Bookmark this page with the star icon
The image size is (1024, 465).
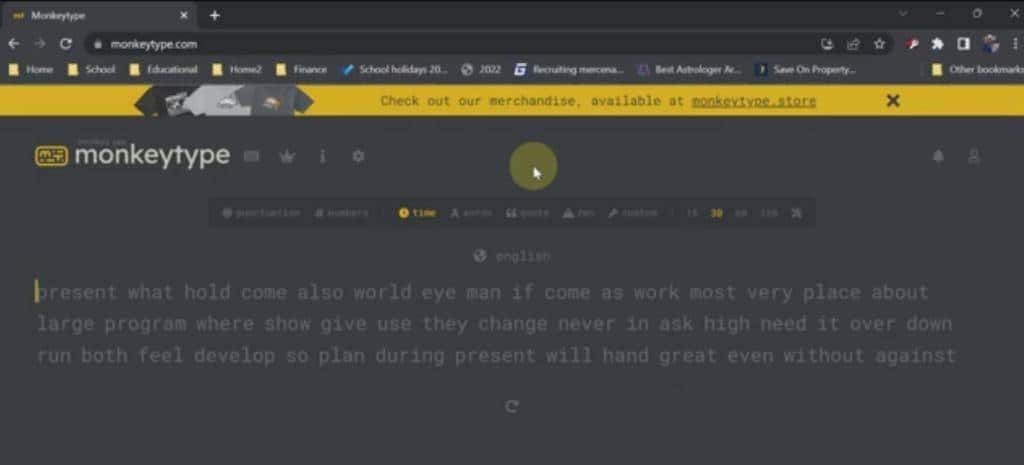[879, 44]
